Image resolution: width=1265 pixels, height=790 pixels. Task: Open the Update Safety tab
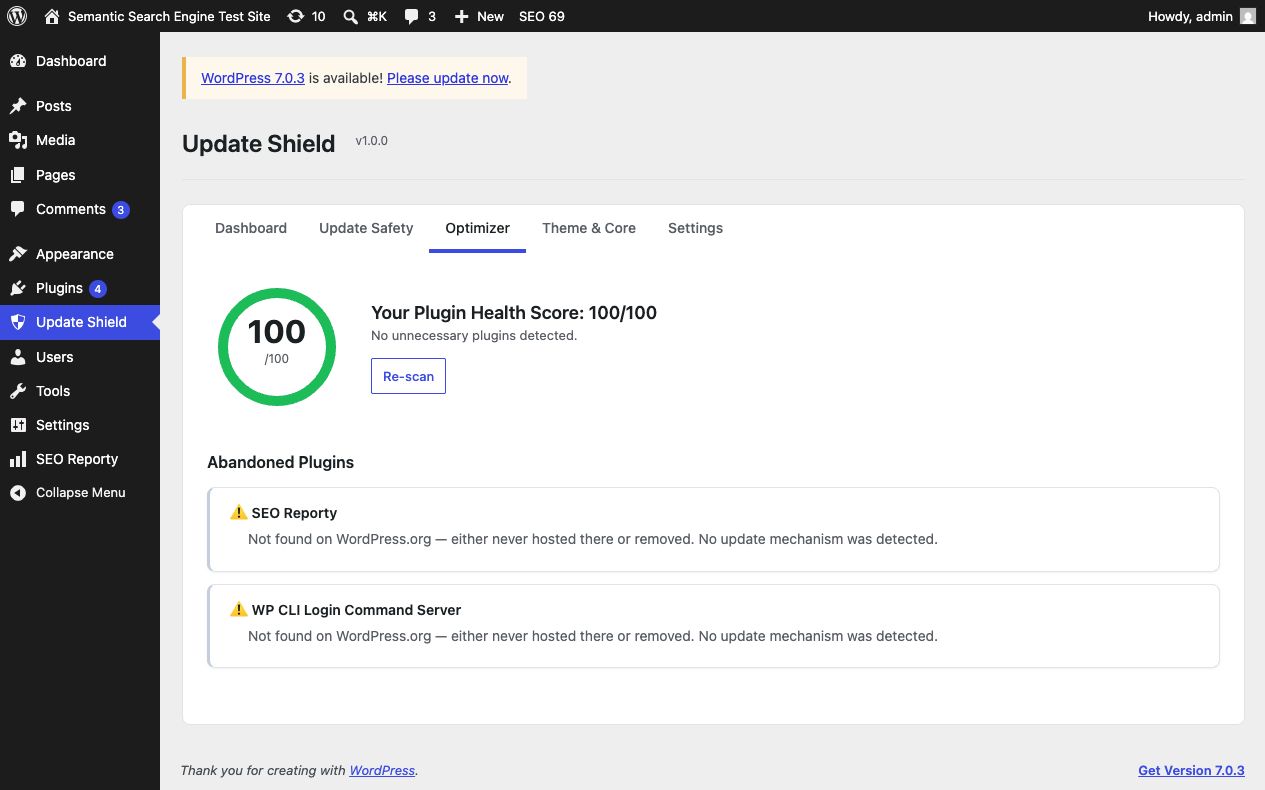pos(366,228)
